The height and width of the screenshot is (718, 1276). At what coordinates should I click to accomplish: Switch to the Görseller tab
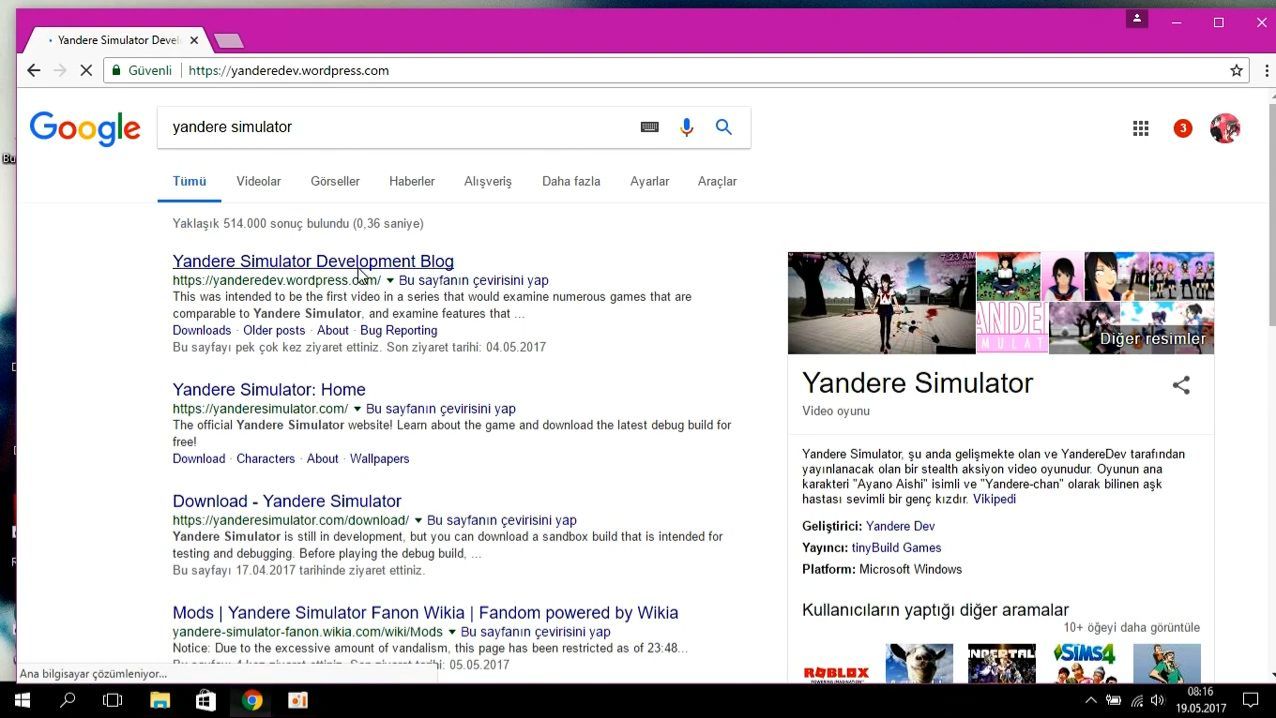pyautogui.click(x=335, y=181)
